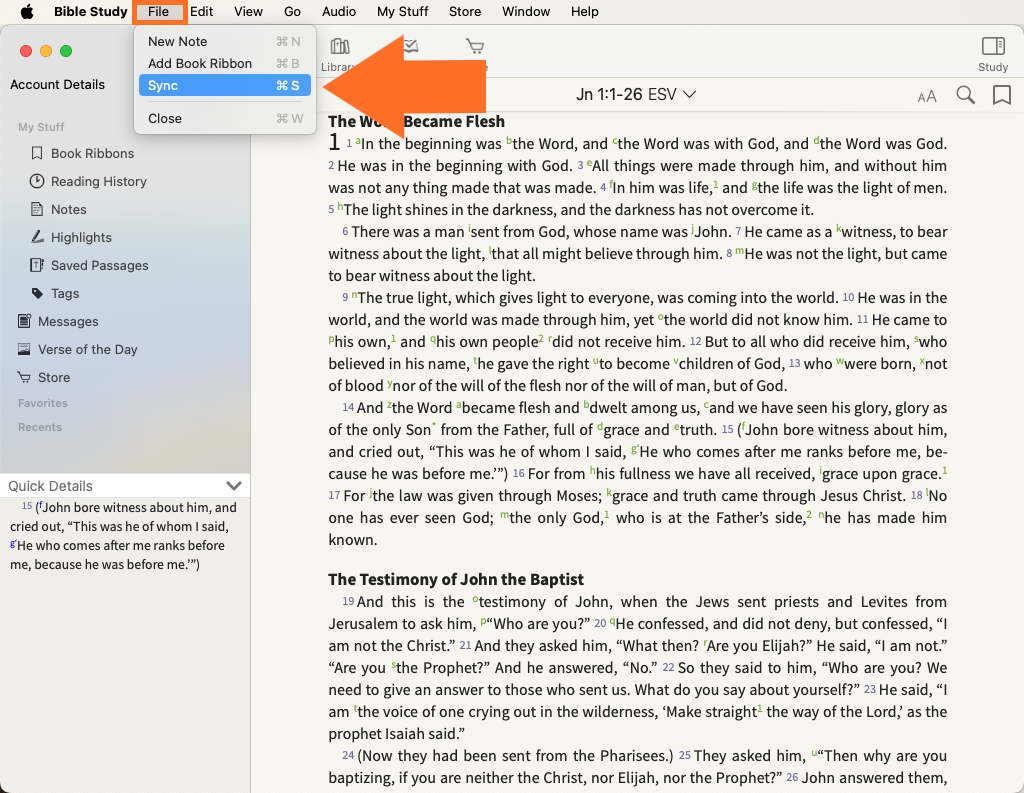Click the bookmark ribbon icon beside search
The width and height of the screenshot is (1024, 793).
[1002, 95]
